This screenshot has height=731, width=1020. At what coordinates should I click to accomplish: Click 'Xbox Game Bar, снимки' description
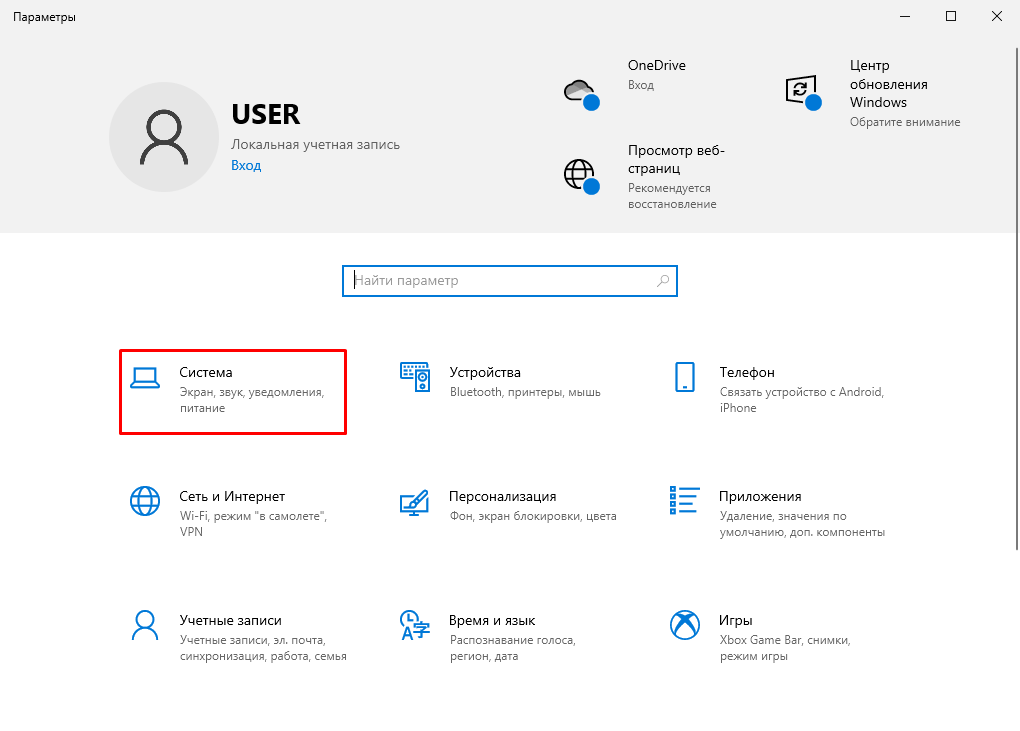coord(785,648)
